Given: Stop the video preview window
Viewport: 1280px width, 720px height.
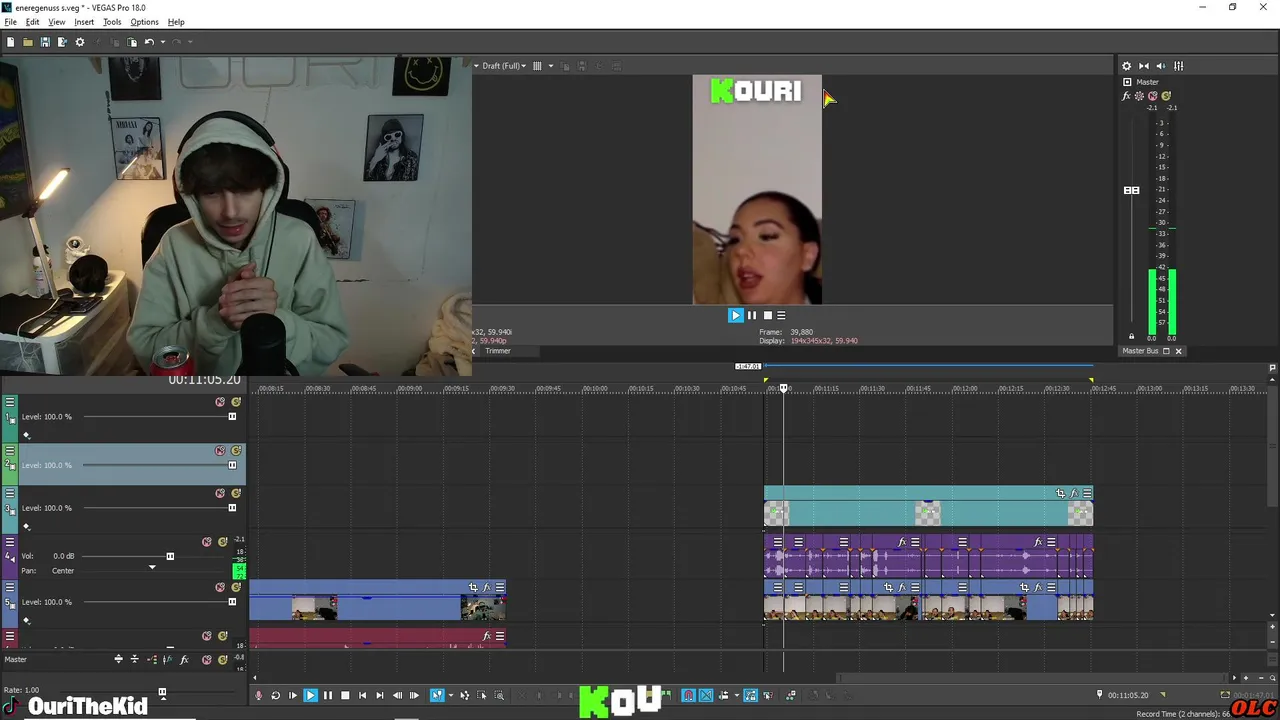Looking at the screenshot, I should pyautogui.click(x=768, y=315).
